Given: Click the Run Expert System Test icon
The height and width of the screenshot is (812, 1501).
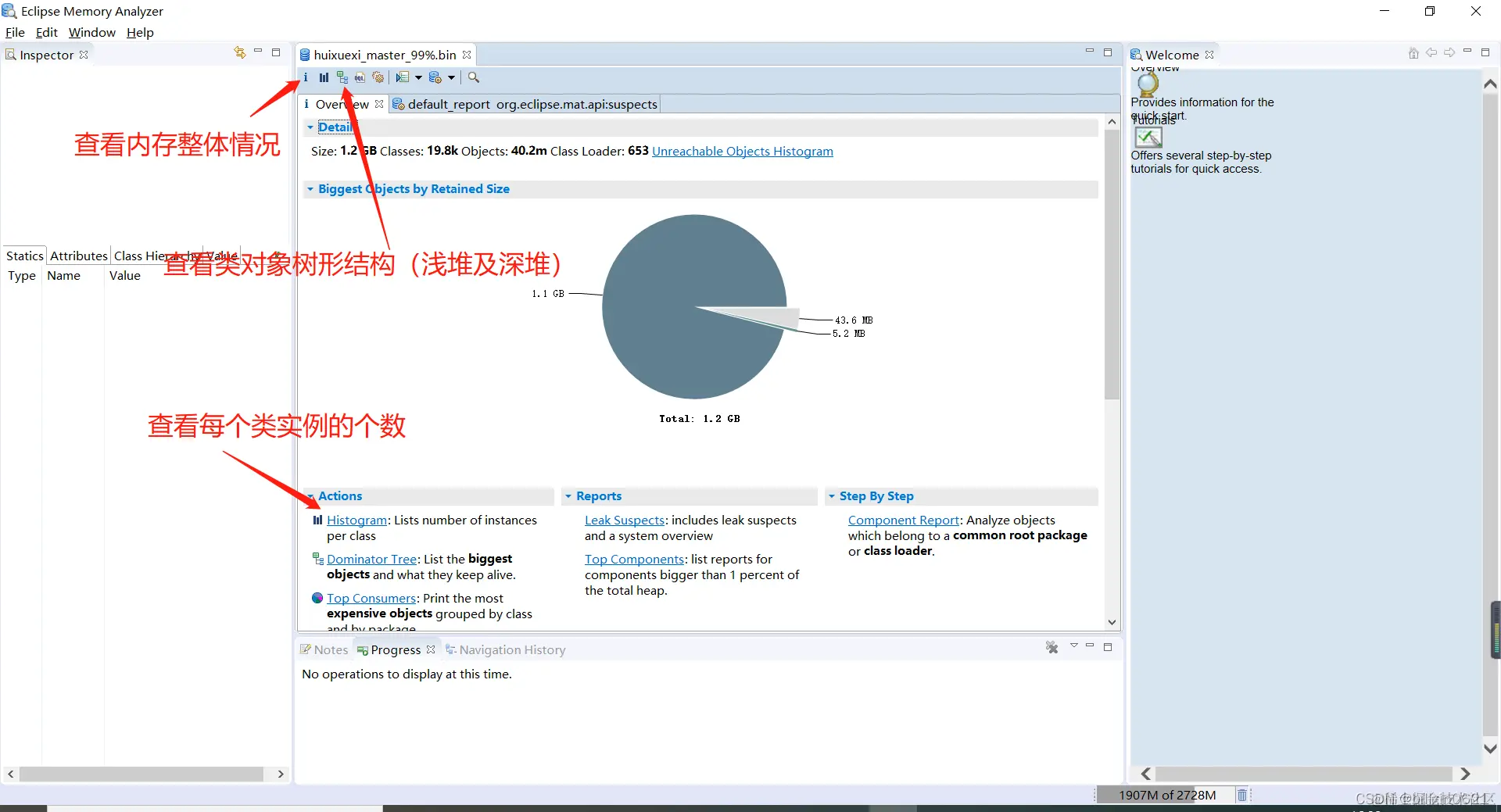Looking at the screenshot, I should pos(403,77).
